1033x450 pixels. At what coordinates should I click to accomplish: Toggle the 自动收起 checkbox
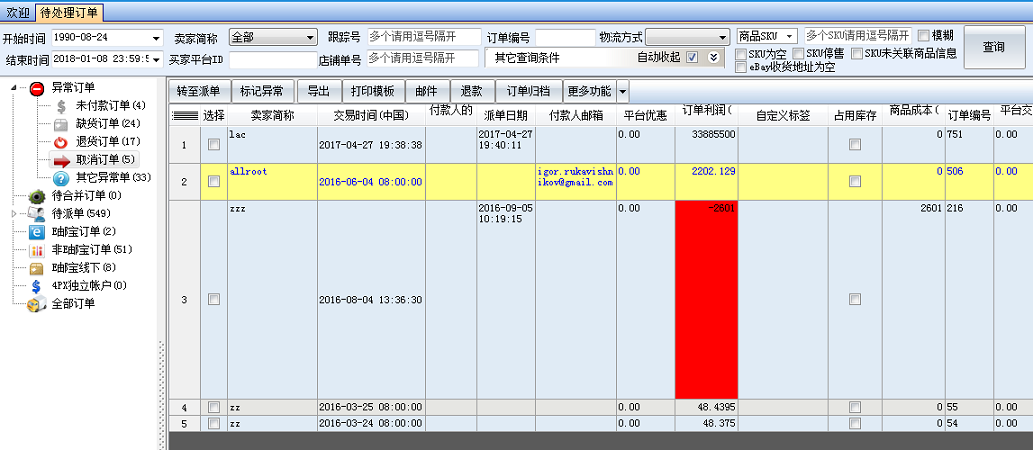click(x=692, y=57)
